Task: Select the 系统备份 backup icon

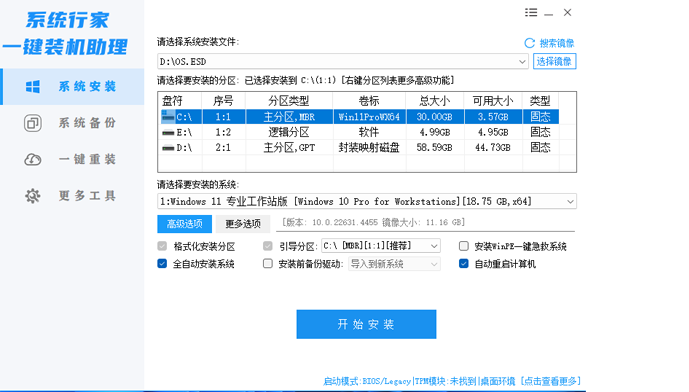Action: click(33, 123)
